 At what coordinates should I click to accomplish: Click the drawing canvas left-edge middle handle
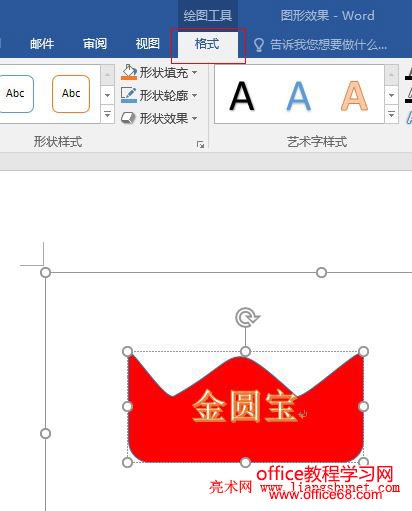point(46,434)
